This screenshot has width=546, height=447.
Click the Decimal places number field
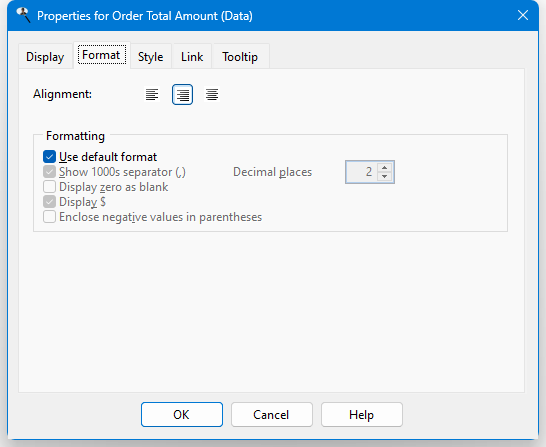coord(362,172)
